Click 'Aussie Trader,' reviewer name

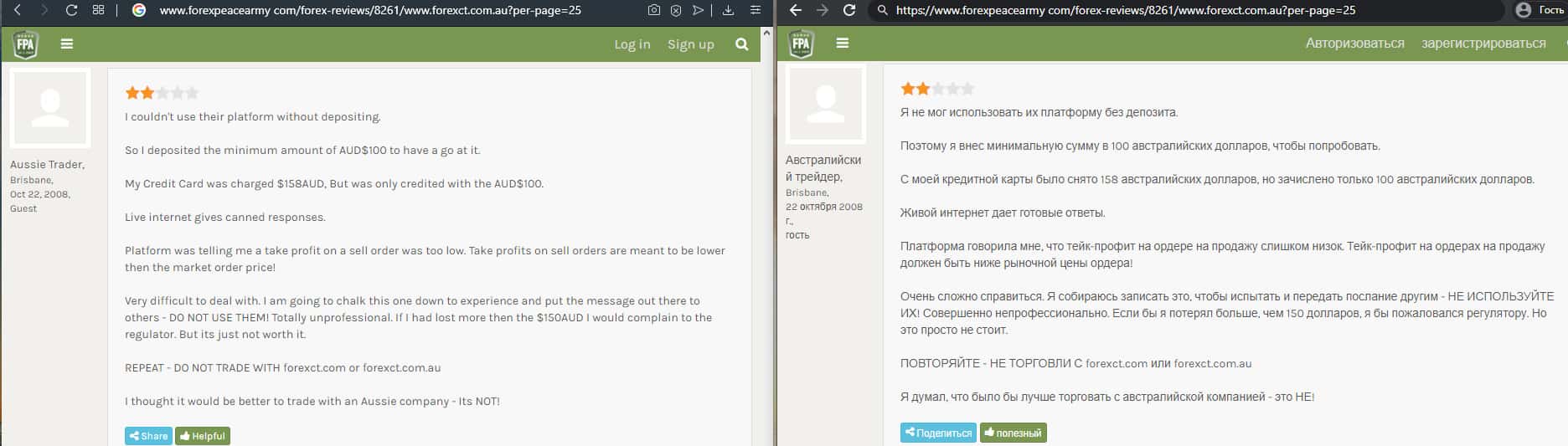(47, 165)
